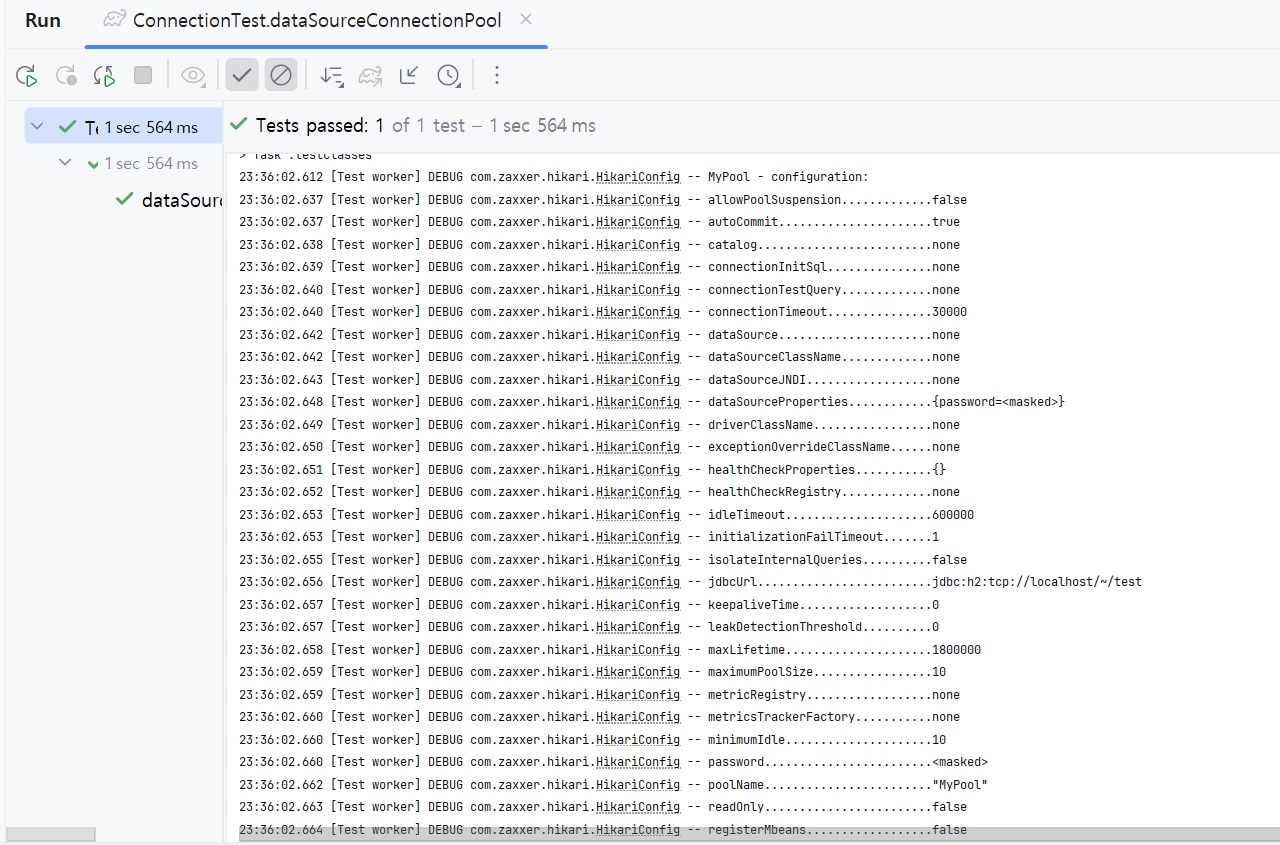The width and height of the screenshot is (1280, 845).
Task: Click the idleTimeout value 600000
Action: click(953, 515)
